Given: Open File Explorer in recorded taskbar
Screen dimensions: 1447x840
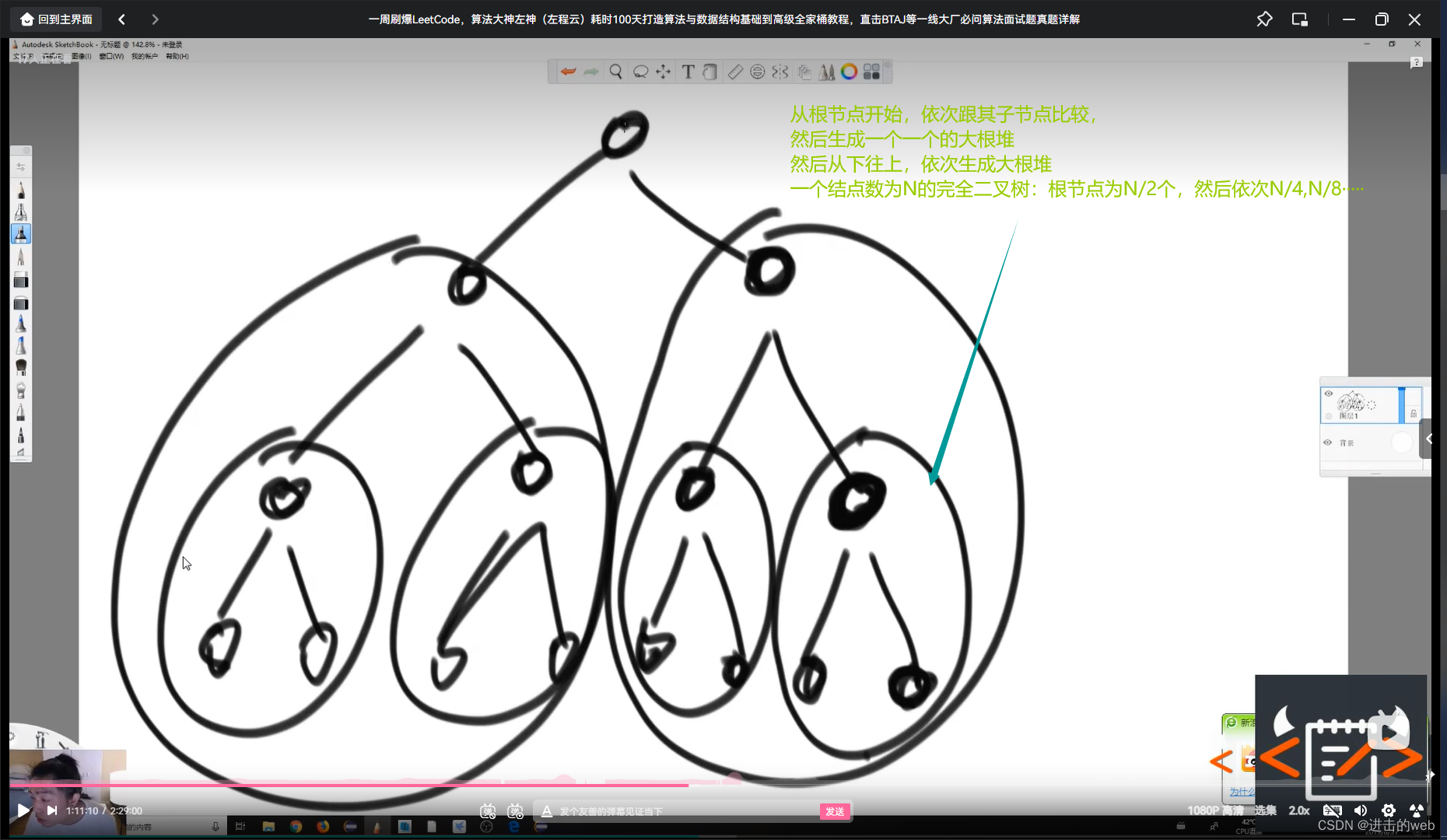Looking at the screenshot, I should (268, 827).
